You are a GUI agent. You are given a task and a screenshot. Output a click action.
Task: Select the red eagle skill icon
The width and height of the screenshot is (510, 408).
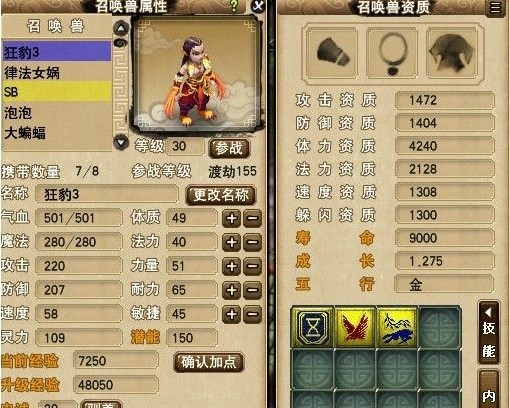coord(355,326)
